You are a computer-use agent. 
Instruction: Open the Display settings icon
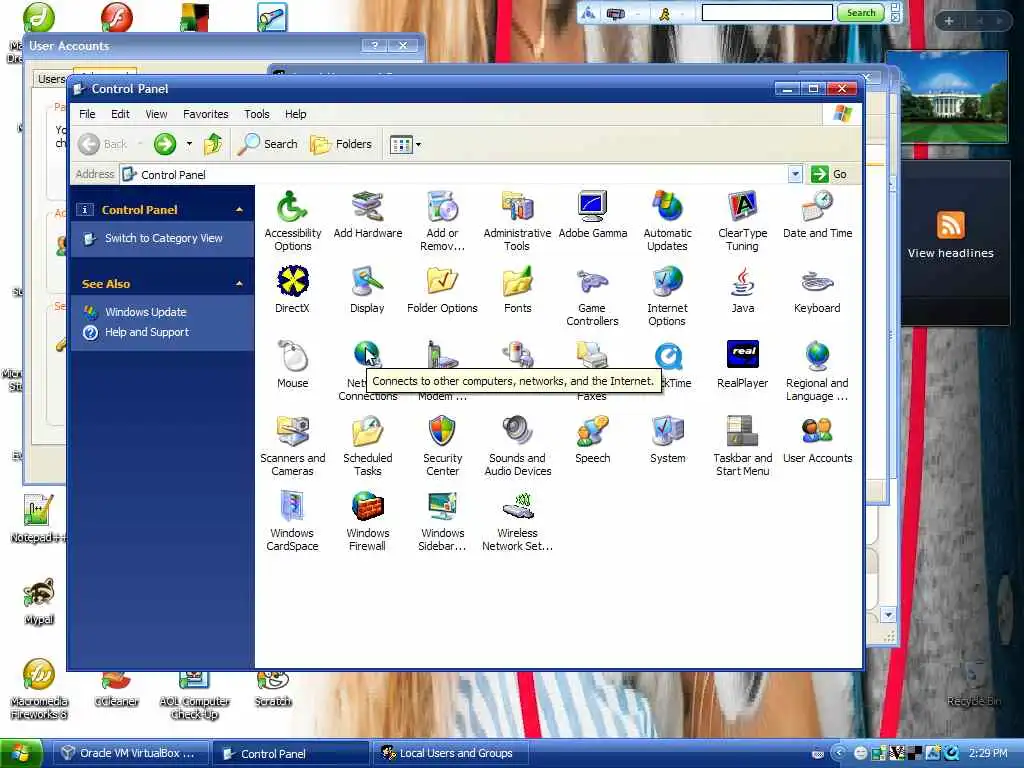(367, 289)
